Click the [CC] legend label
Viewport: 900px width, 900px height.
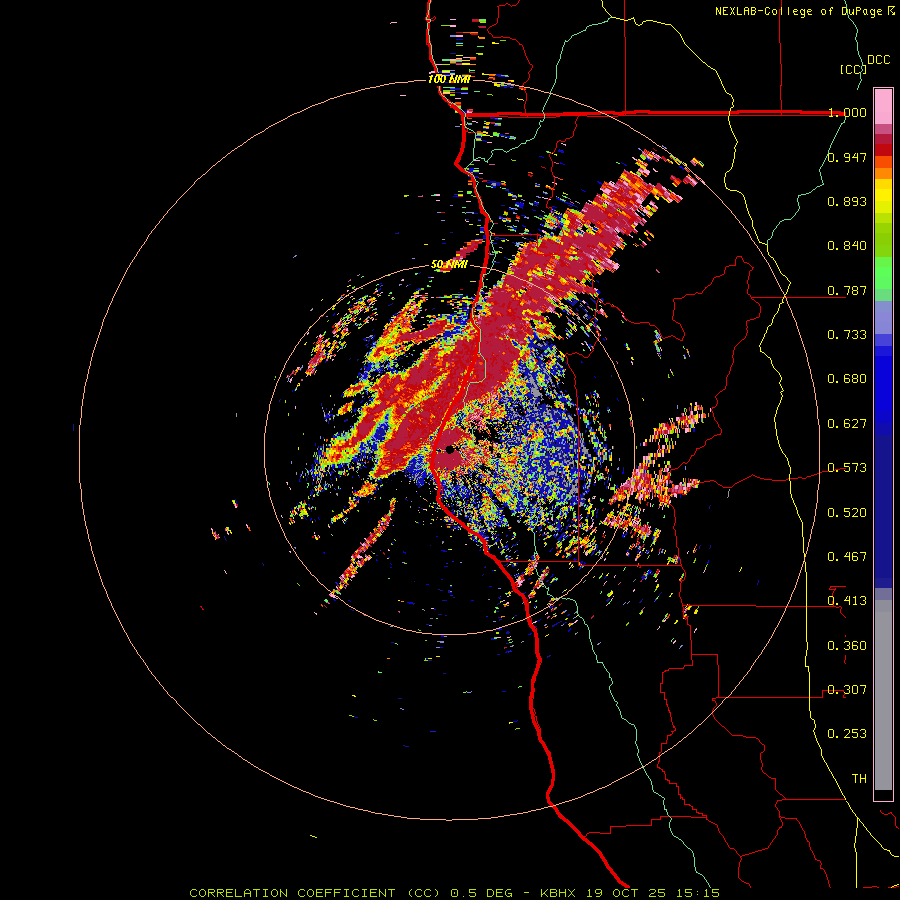pos(853,69)
